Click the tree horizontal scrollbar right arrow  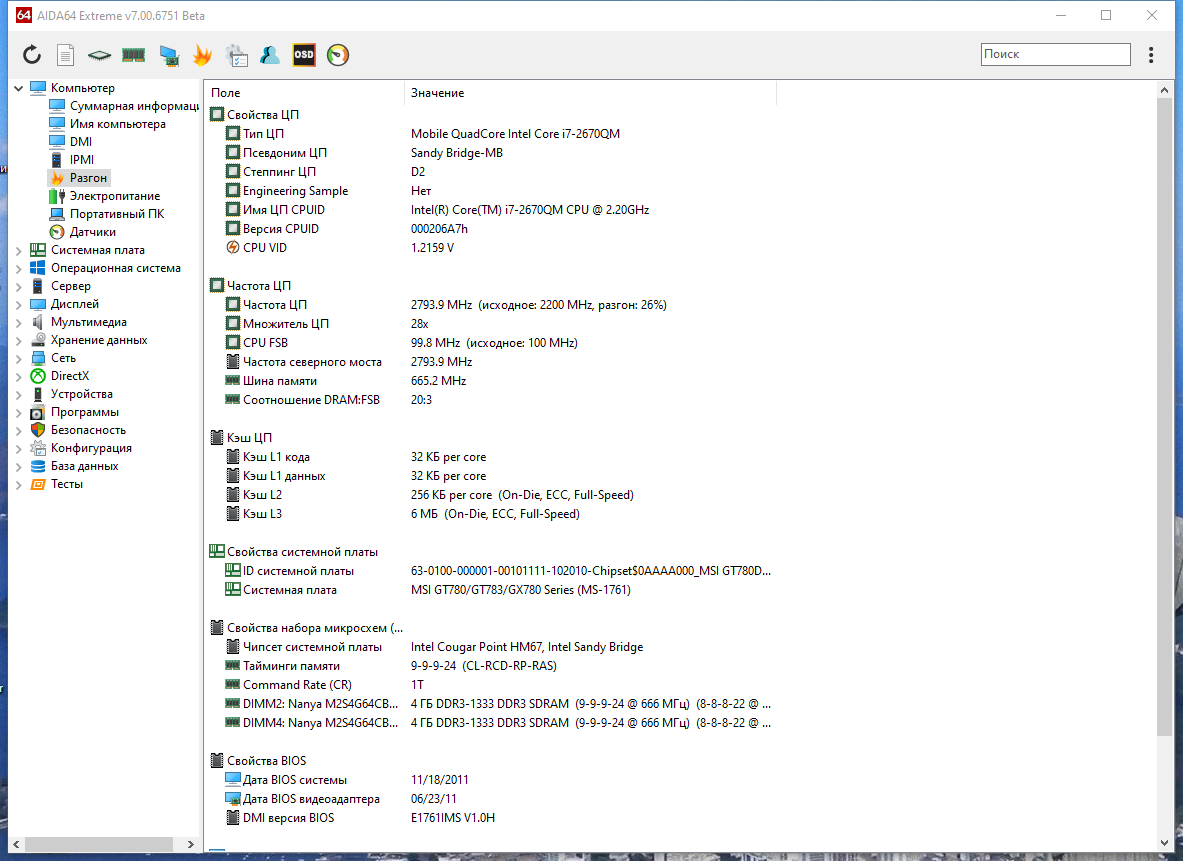pyautogui.click(x=190, y=844)
